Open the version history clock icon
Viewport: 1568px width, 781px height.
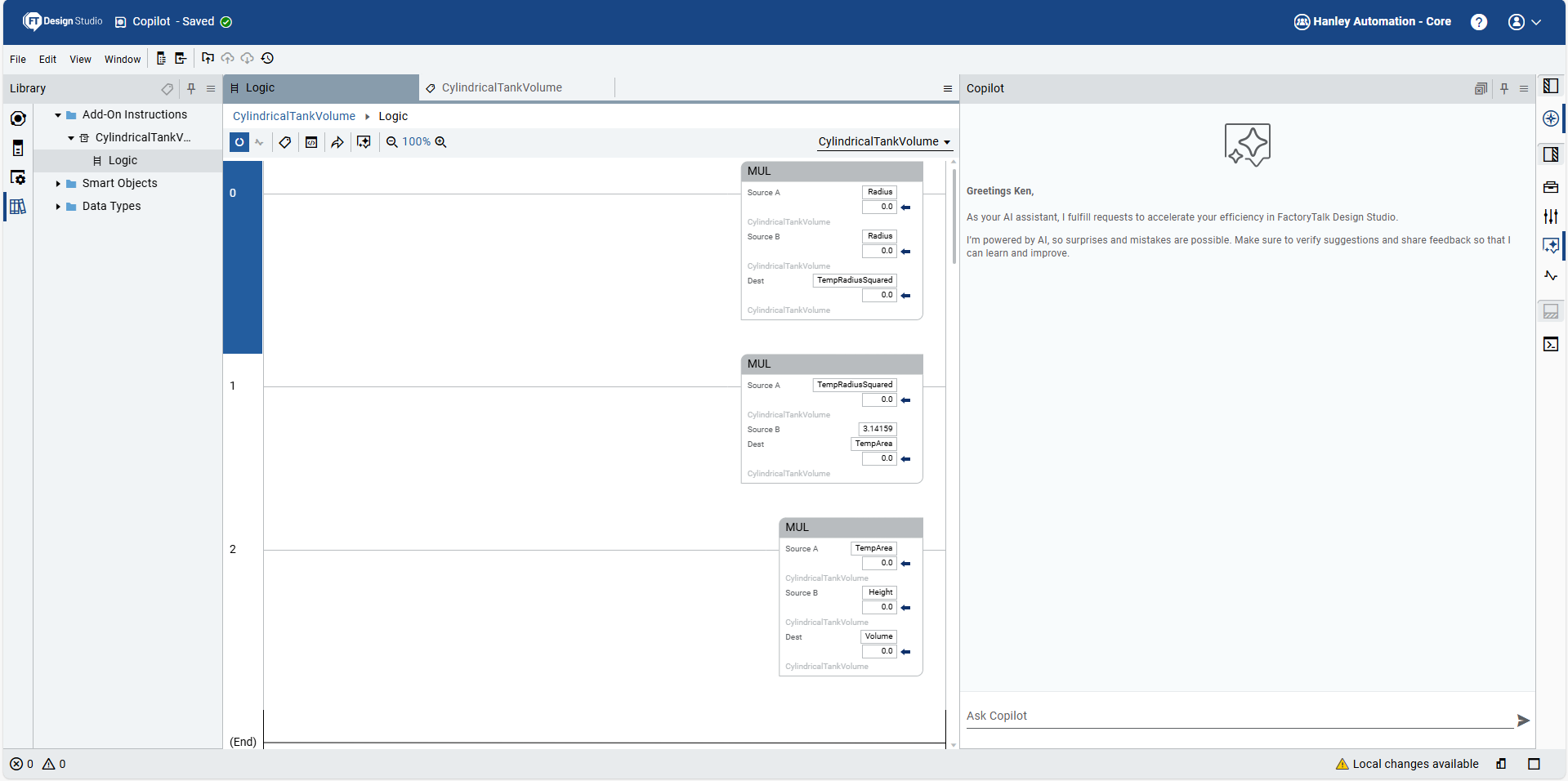click(267, 58)
